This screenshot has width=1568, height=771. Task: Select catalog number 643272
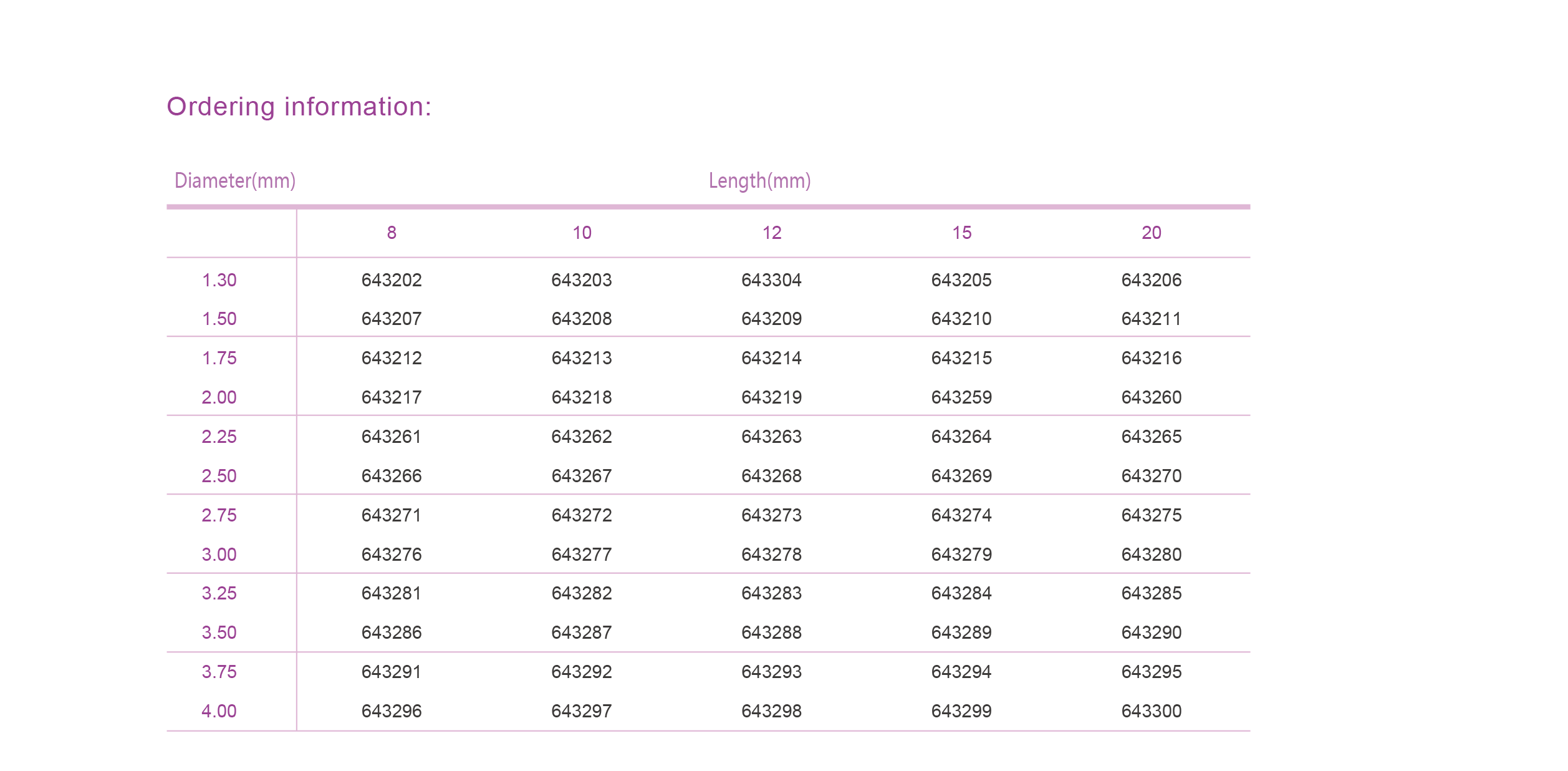coord(582,515)
